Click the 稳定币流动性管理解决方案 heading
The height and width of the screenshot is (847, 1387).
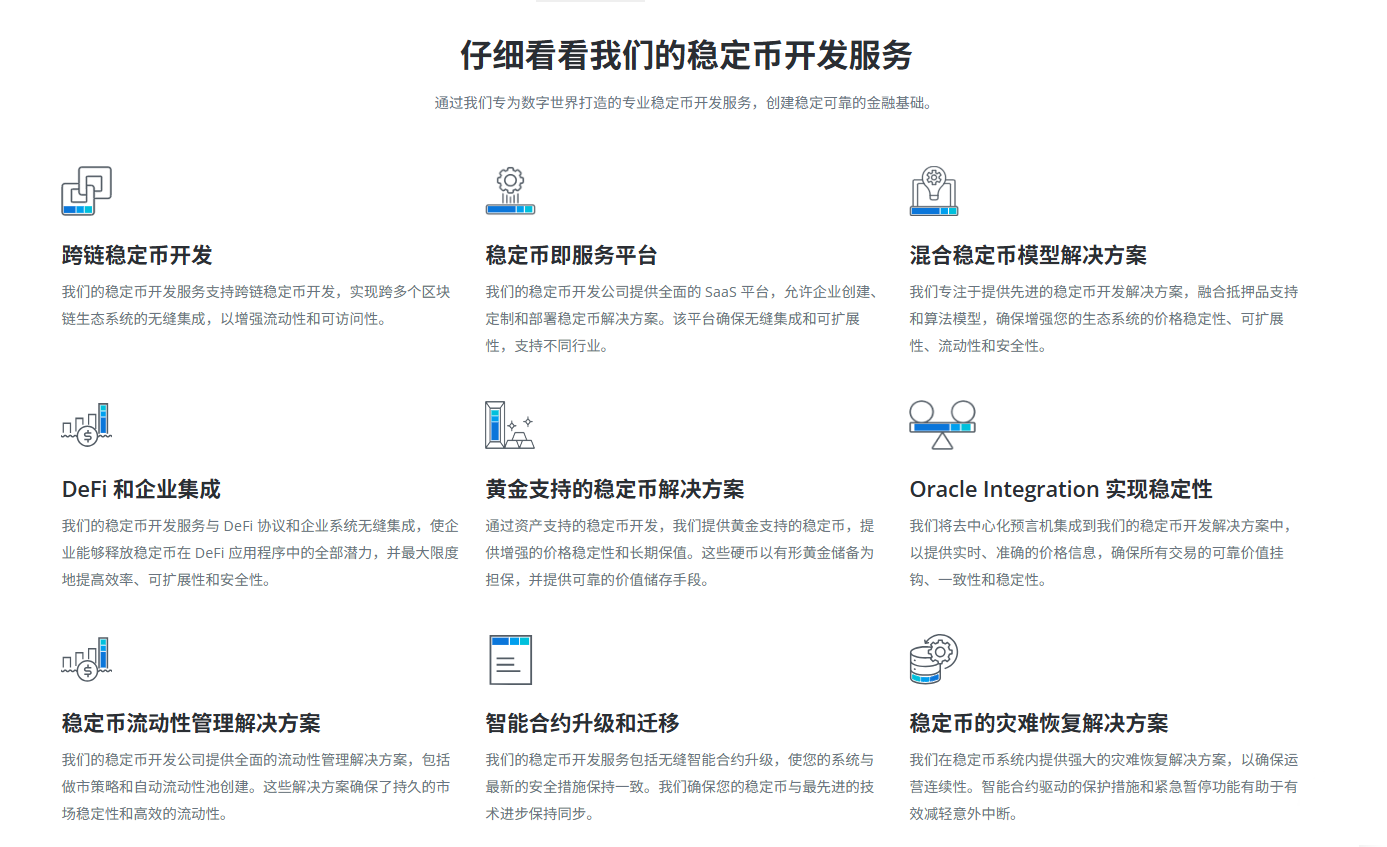(191, 723)
